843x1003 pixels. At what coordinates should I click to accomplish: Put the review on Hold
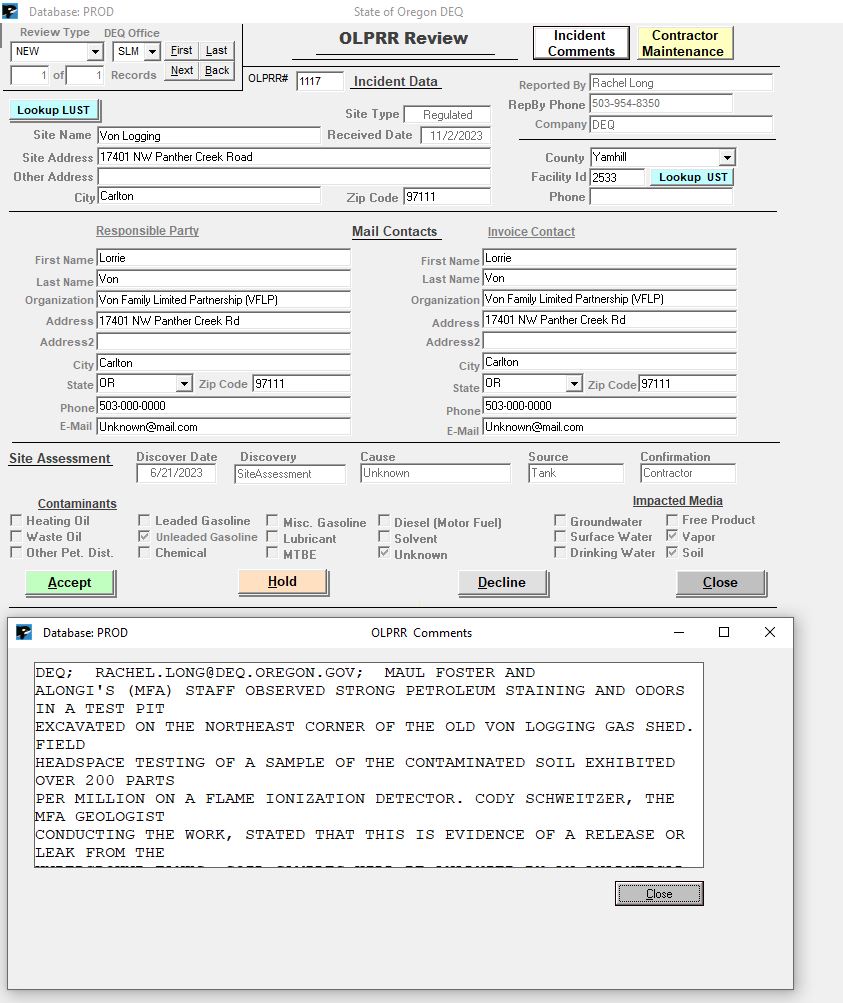(x=282, y=582)
